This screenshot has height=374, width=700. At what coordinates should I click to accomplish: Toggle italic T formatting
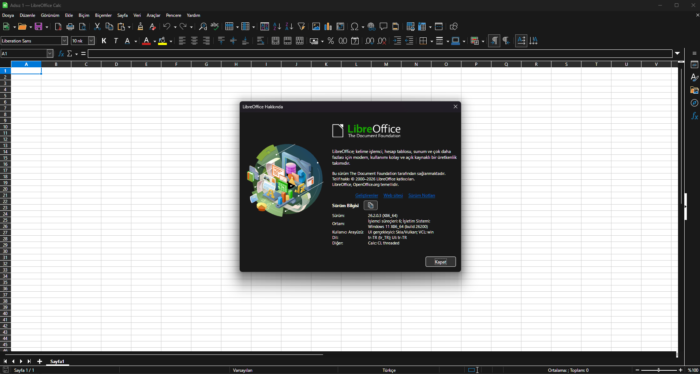[116, 41]
